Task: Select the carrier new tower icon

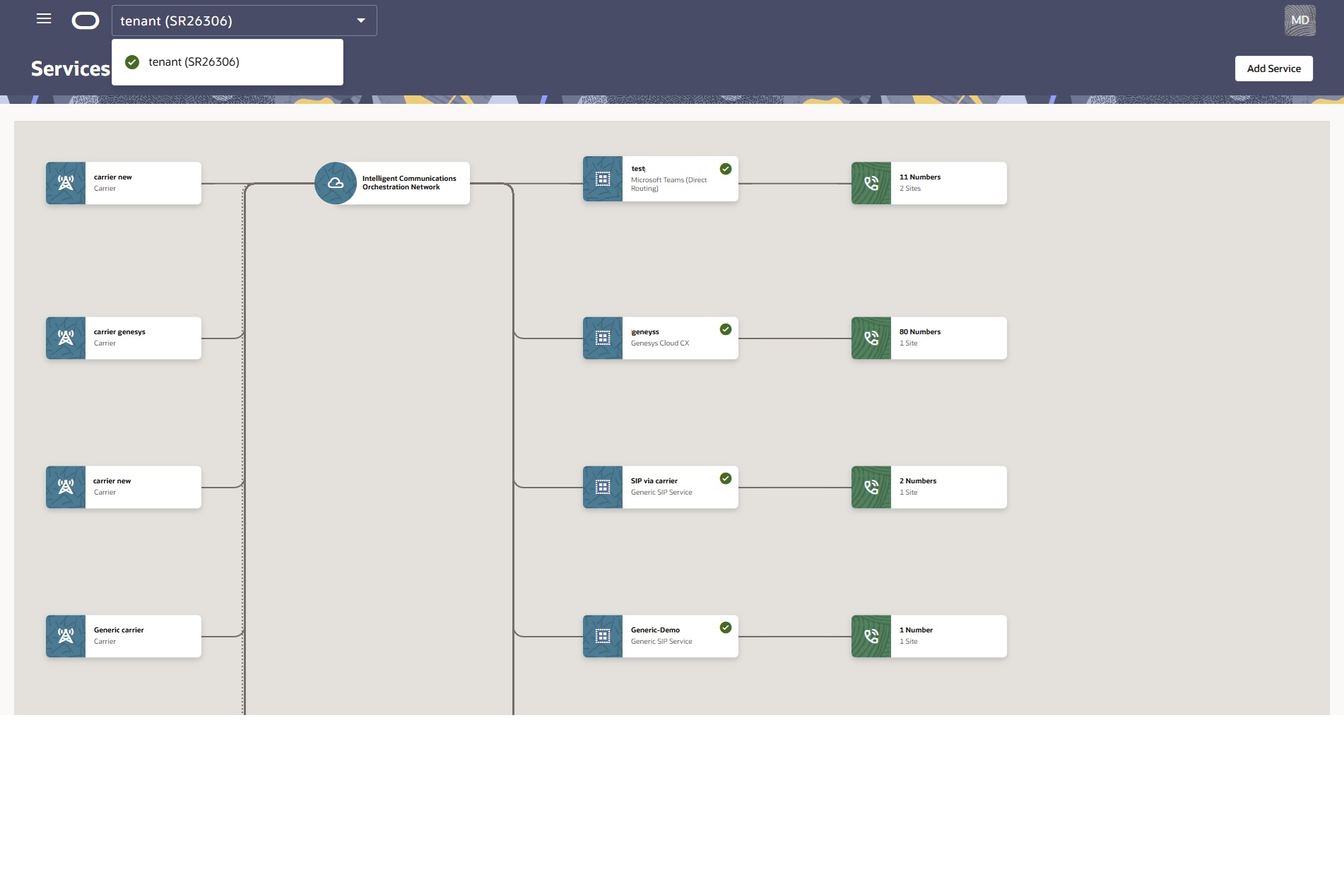Action: (x=65, y=183)
